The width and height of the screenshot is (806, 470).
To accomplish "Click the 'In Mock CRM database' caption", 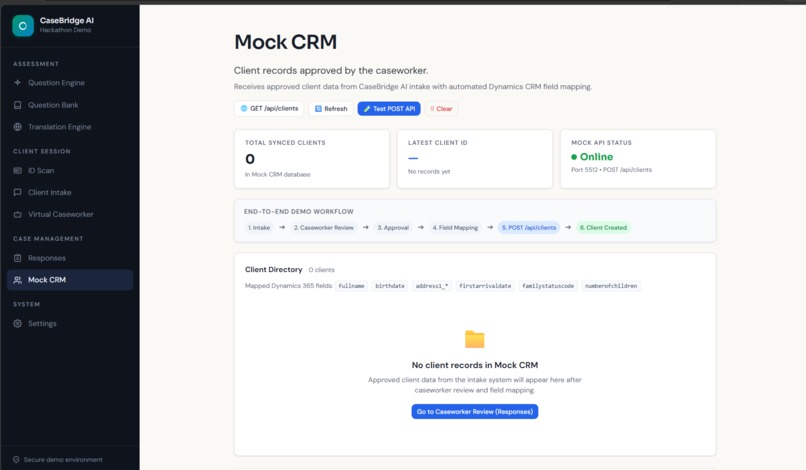I will coord(278,175).
